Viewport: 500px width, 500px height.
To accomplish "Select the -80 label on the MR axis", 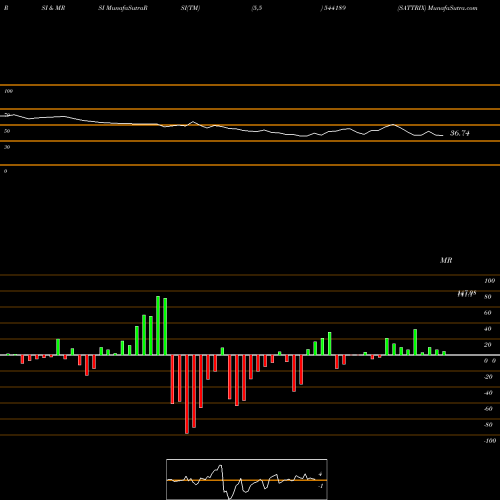I will (488, 425).
